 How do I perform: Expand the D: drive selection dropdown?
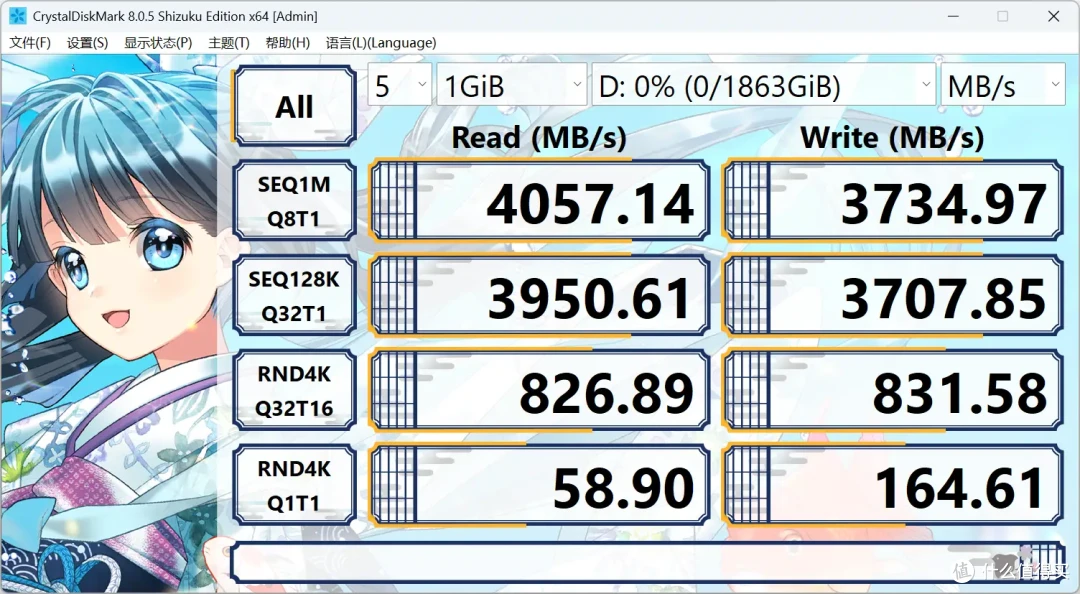click(763, 85)
